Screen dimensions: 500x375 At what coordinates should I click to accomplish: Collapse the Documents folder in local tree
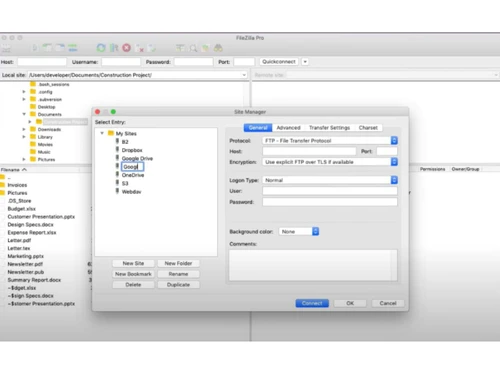point(24,114)
